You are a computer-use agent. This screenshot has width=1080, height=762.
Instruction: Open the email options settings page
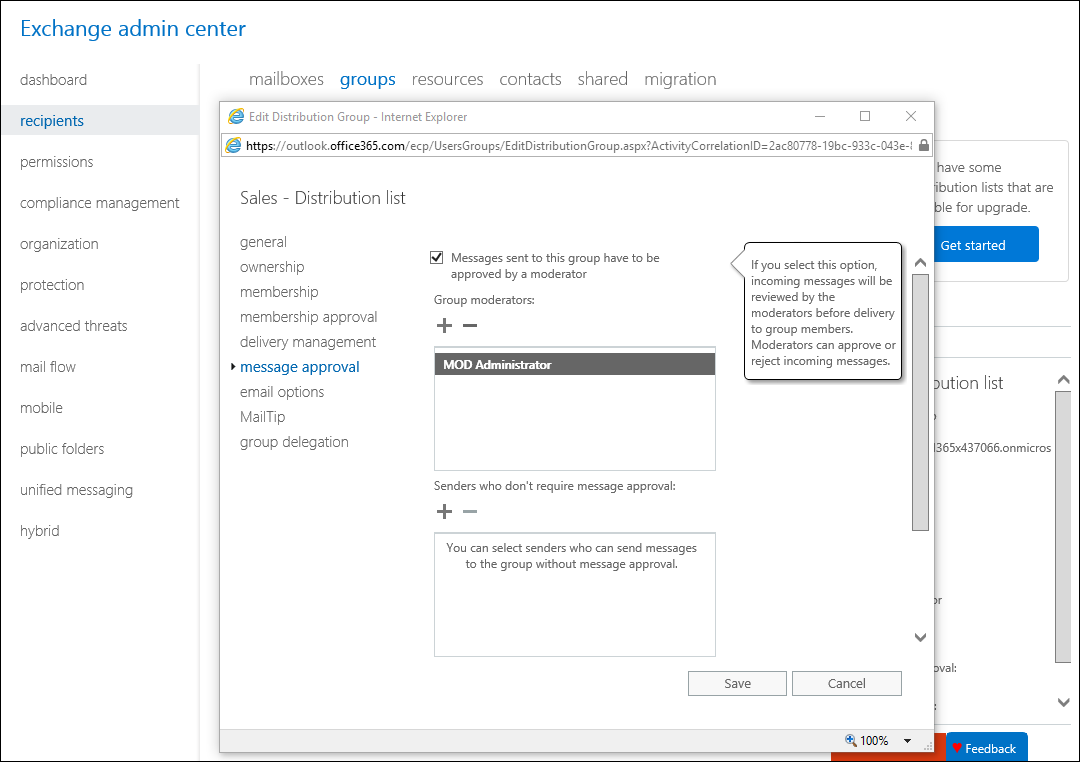(x=281, y=391)
